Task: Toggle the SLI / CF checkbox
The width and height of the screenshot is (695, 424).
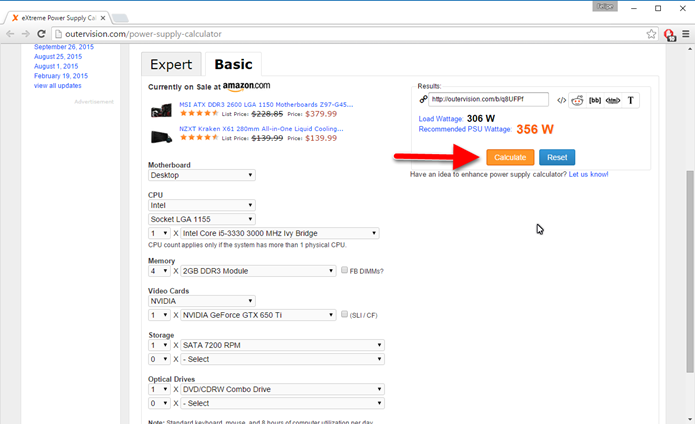Action: pyautogui.click(x=344, y=314)
